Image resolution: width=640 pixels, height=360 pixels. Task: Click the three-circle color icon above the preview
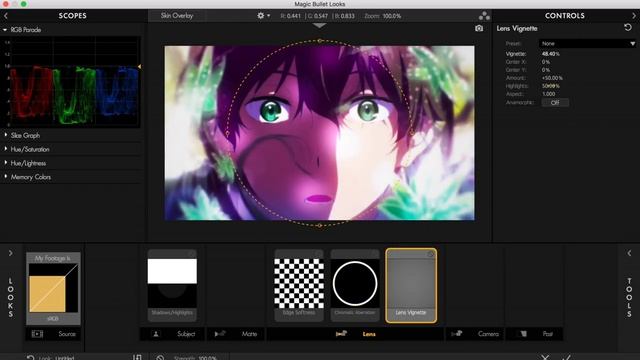(484, 16)
